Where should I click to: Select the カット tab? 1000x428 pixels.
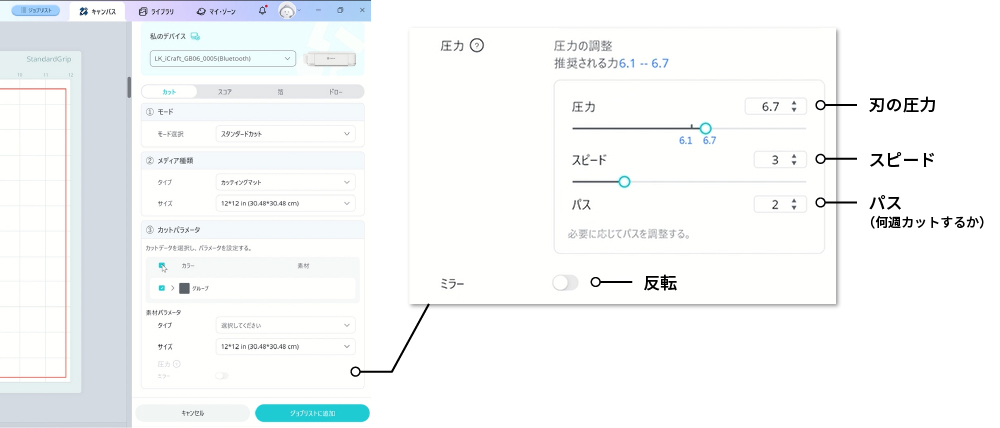click(x=169, y=91)
